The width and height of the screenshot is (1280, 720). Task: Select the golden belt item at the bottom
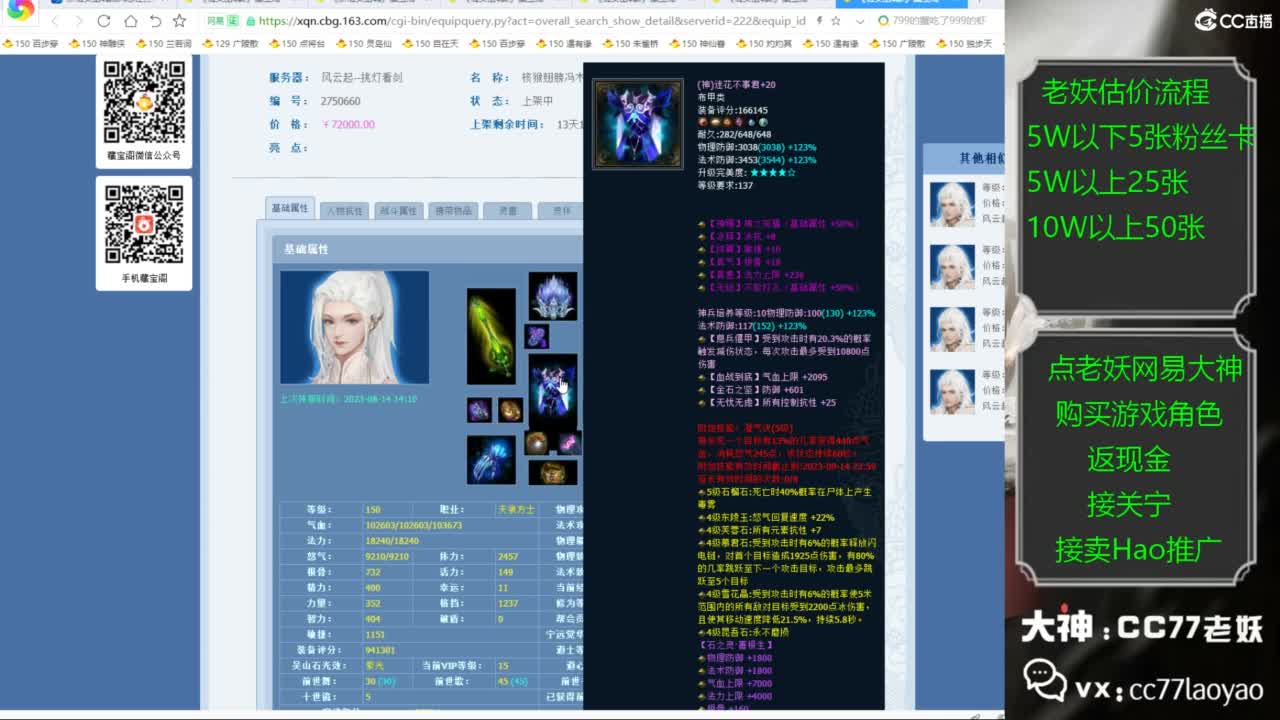pos(553,472)
